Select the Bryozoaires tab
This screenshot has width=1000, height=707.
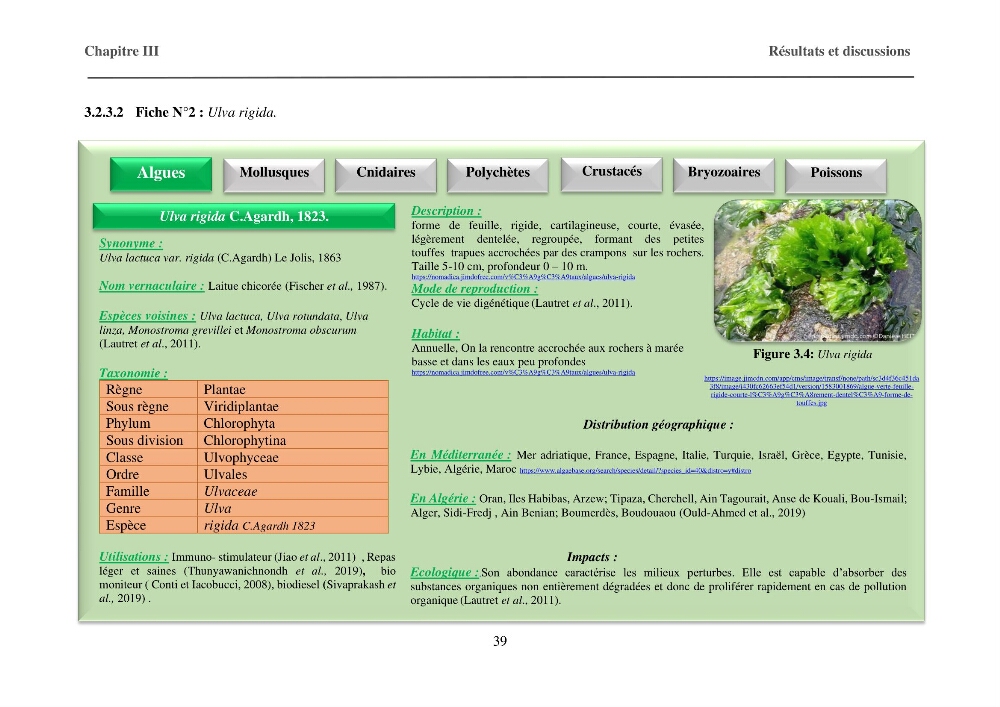tap(724, 175)
